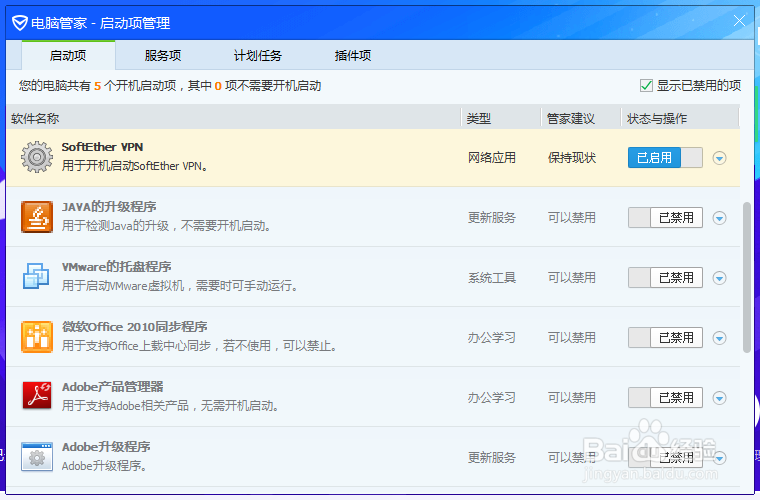Click the JAVA的升级程序 title text
760x500 pixels.
tap(109, 207)
